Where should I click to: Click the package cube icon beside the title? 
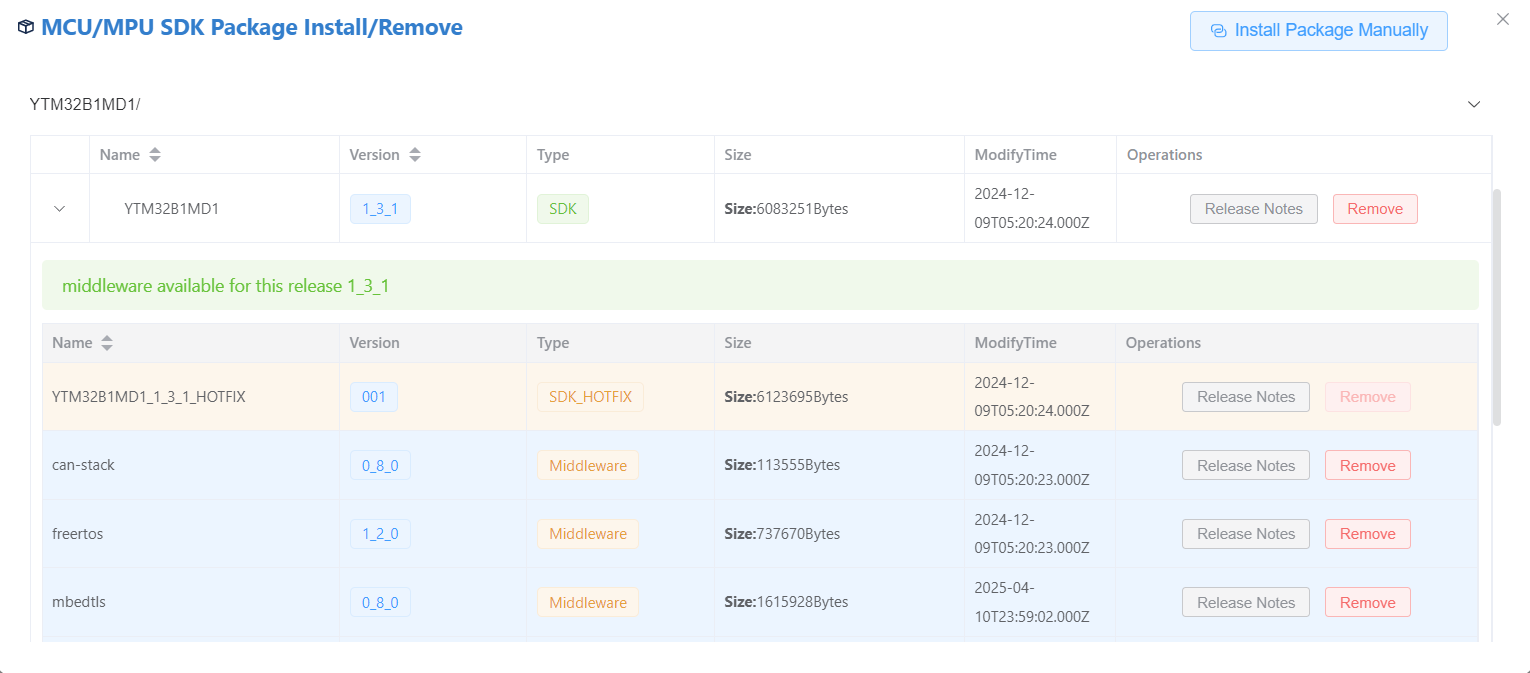[26, 28]
